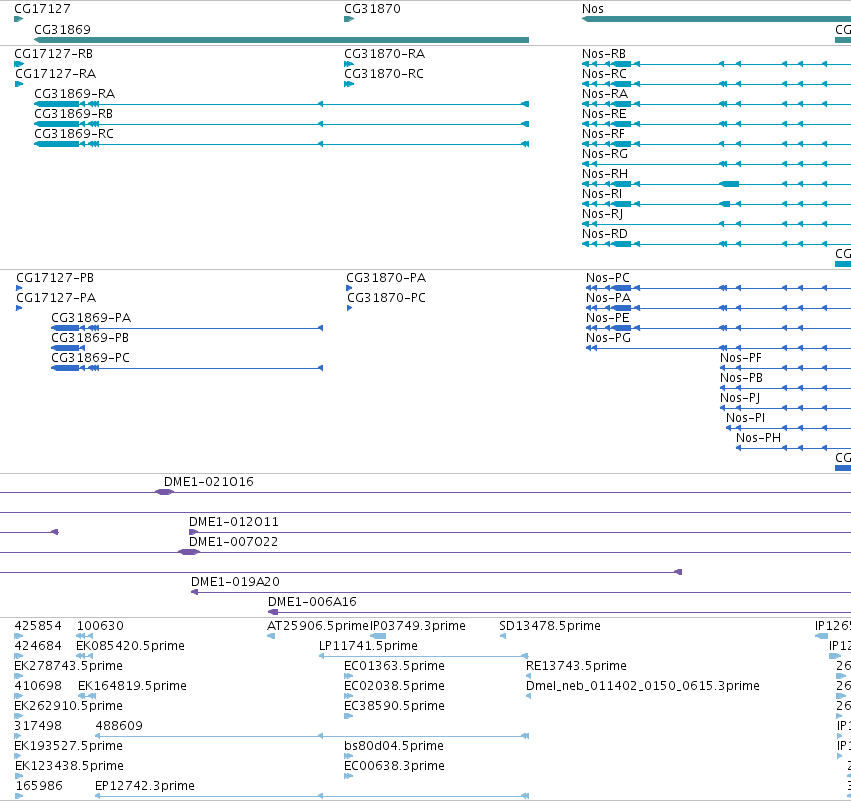Screen dimensions: 851x801
Task: Click the CG31869-RC transcript label
Action: pyautogui.click(x=74, y=134)
